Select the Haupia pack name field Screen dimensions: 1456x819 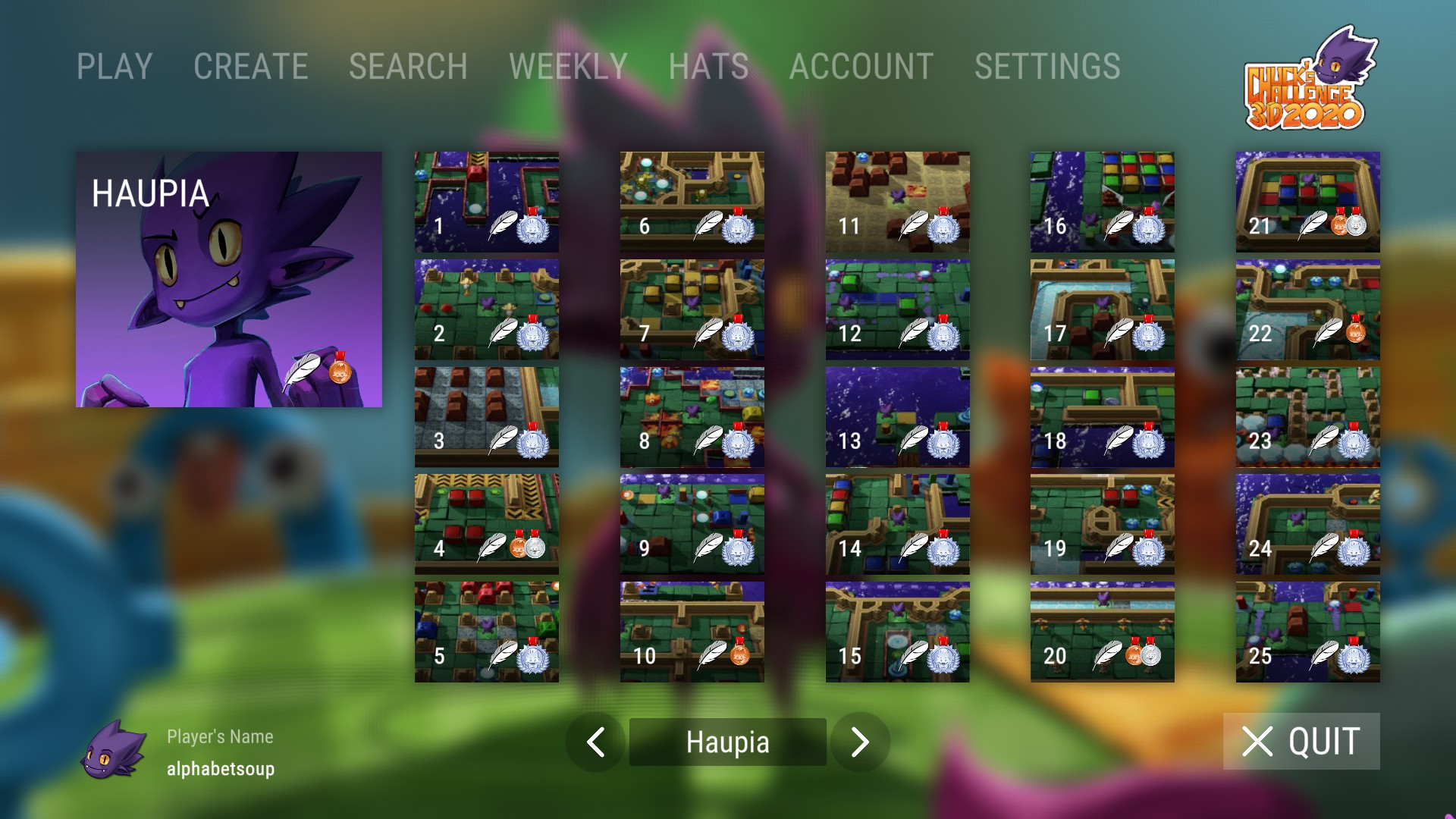pyautogui.click(x=728, y=742)
